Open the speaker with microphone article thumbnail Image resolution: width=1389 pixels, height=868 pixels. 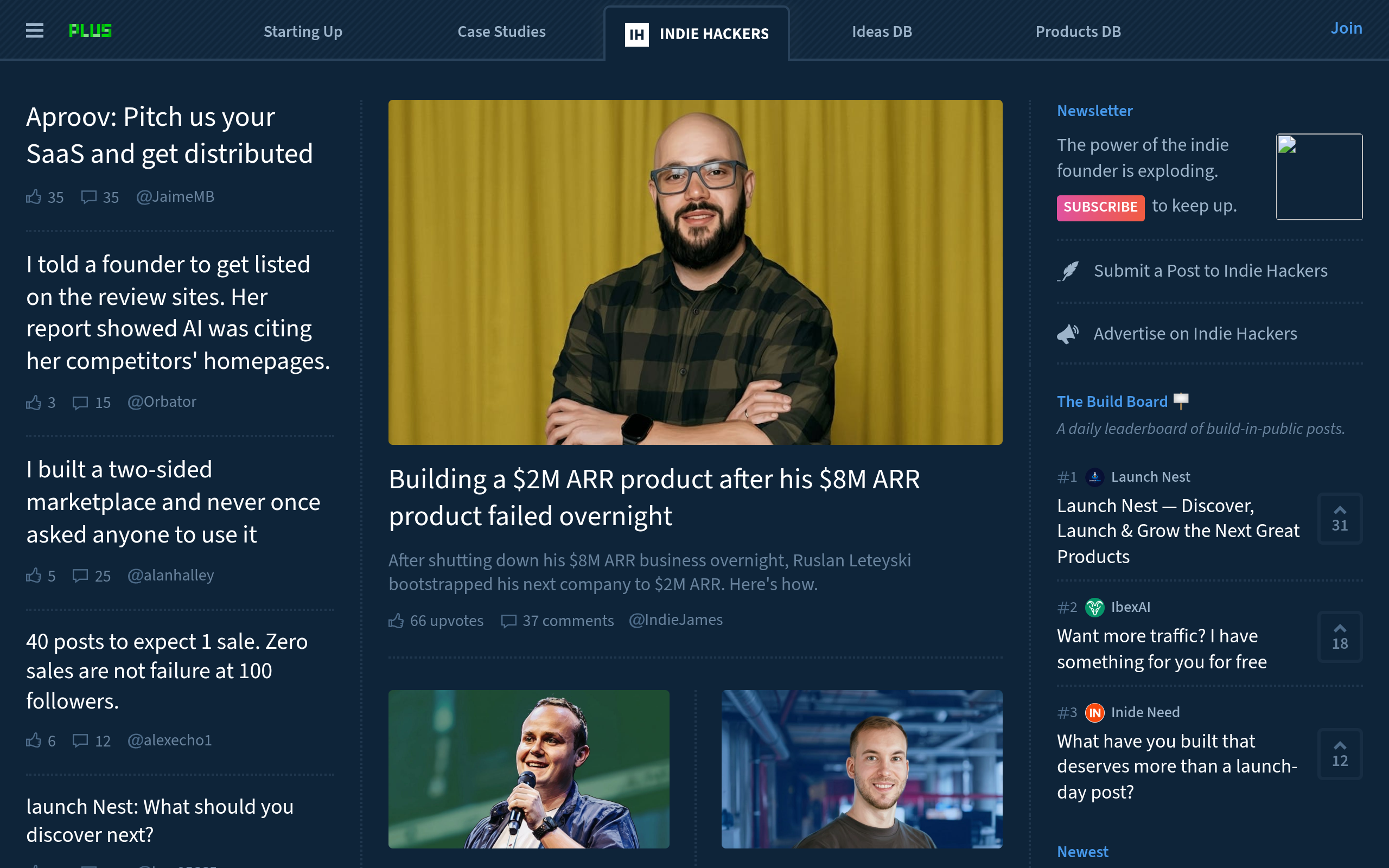(528, 769)
